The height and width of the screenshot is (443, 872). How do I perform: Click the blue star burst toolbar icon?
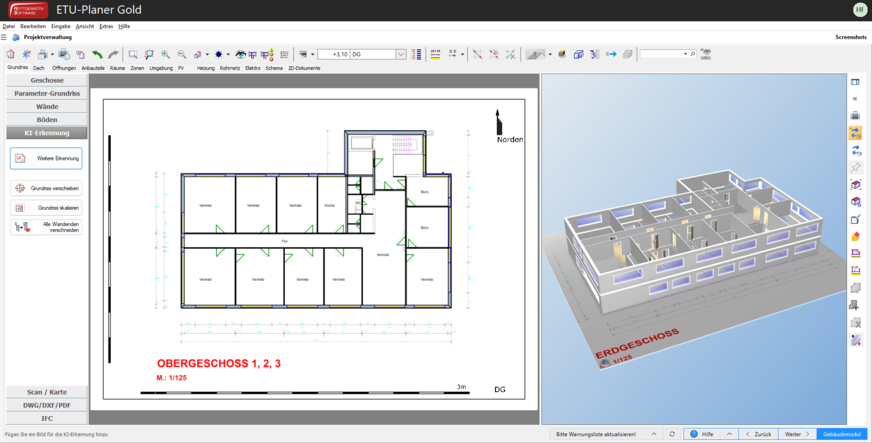26,54
